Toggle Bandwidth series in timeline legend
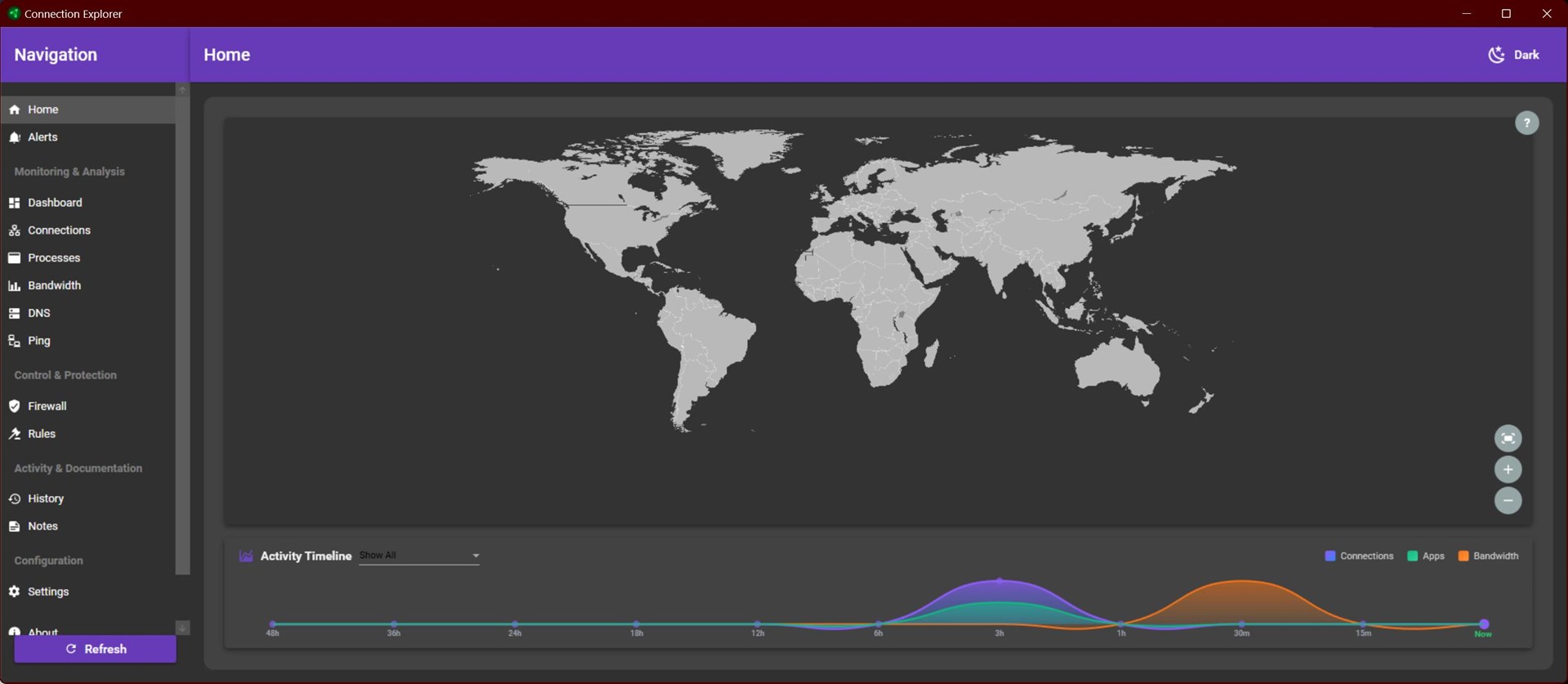The image size is (1568, 684). click(1488, 556)
